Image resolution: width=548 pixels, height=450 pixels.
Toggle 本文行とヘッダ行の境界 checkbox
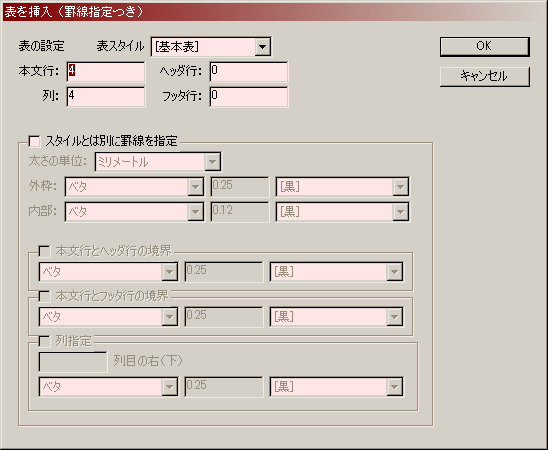pyautogui.click(x=44, y=251)
